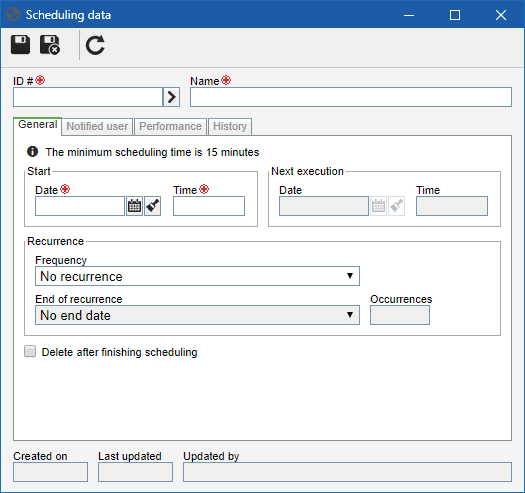This screenshot has height=493, width=525.
Task: Switch to the Notified user tab
Action: 97,127
